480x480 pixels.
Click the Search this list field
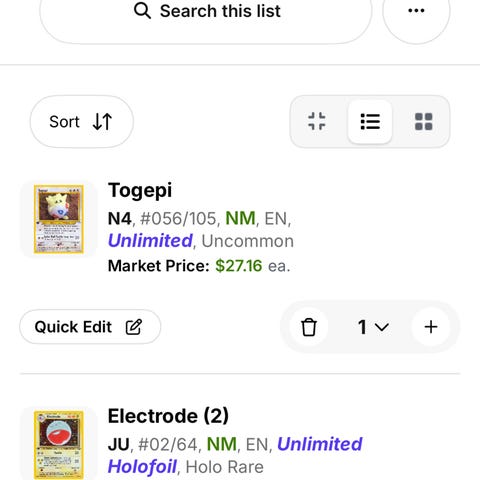206,13
